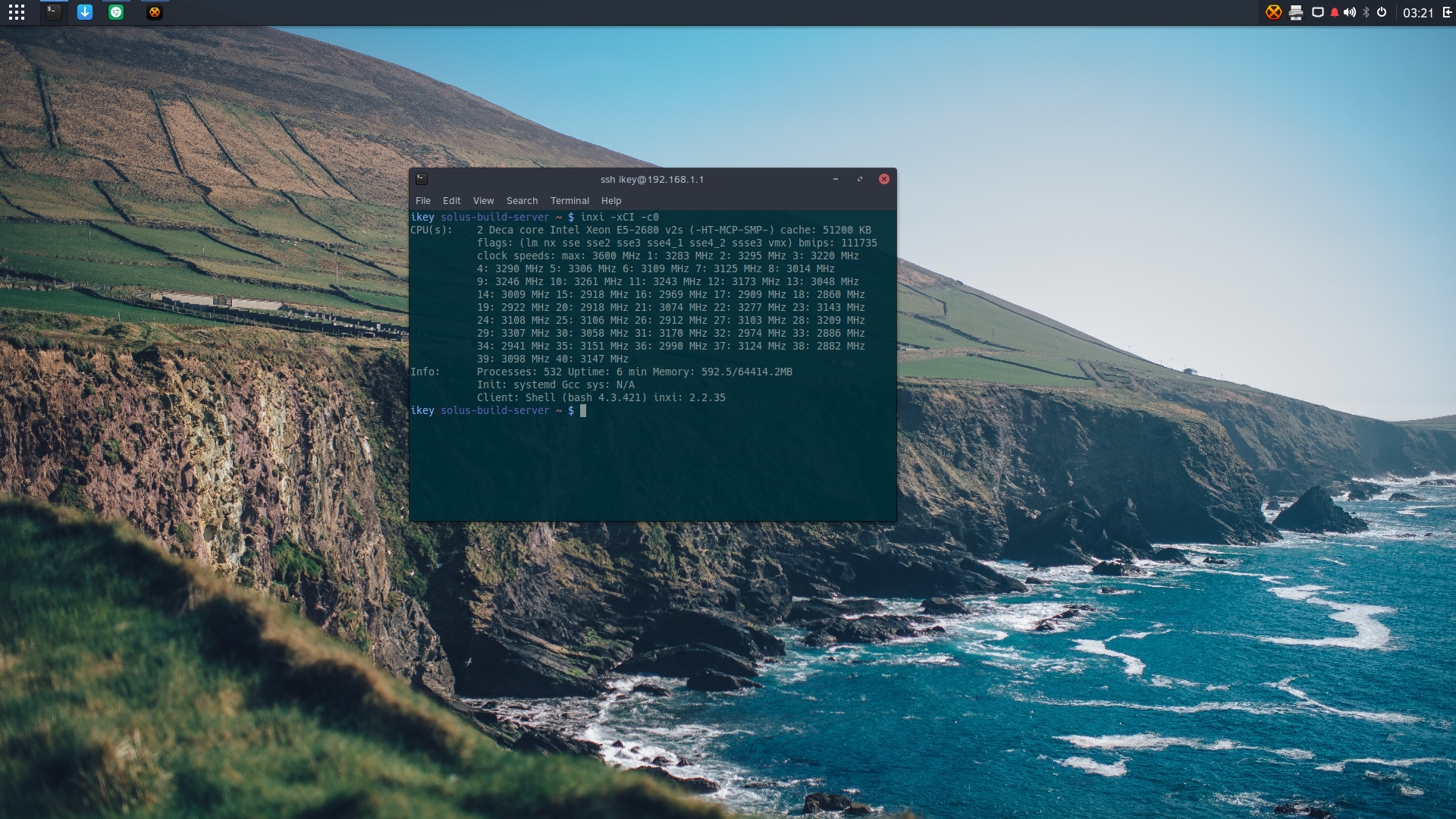Click the terminal cursor at the last prompt
The height and width of the screenshot is (819, 1456).
pos(583,410)
